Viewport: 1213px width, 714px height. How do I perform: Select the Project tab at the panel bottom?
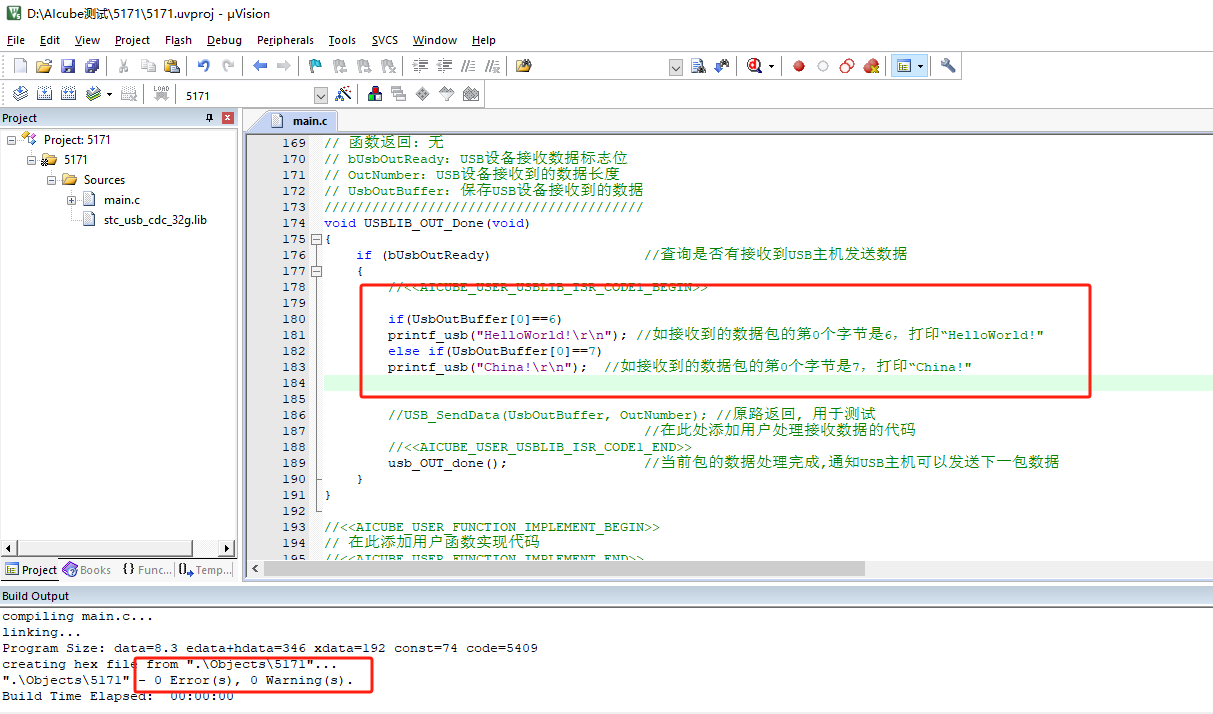(x=31, y=570)
